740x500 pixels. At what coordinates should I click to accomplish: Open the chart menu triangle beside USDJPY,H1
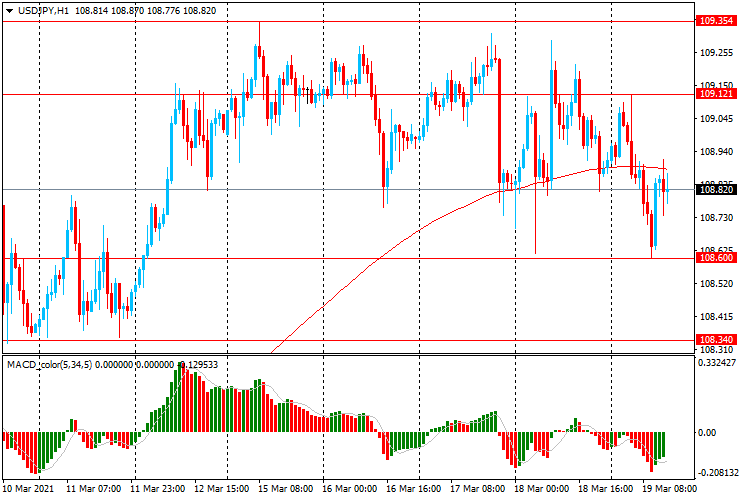tap(9, 11)
